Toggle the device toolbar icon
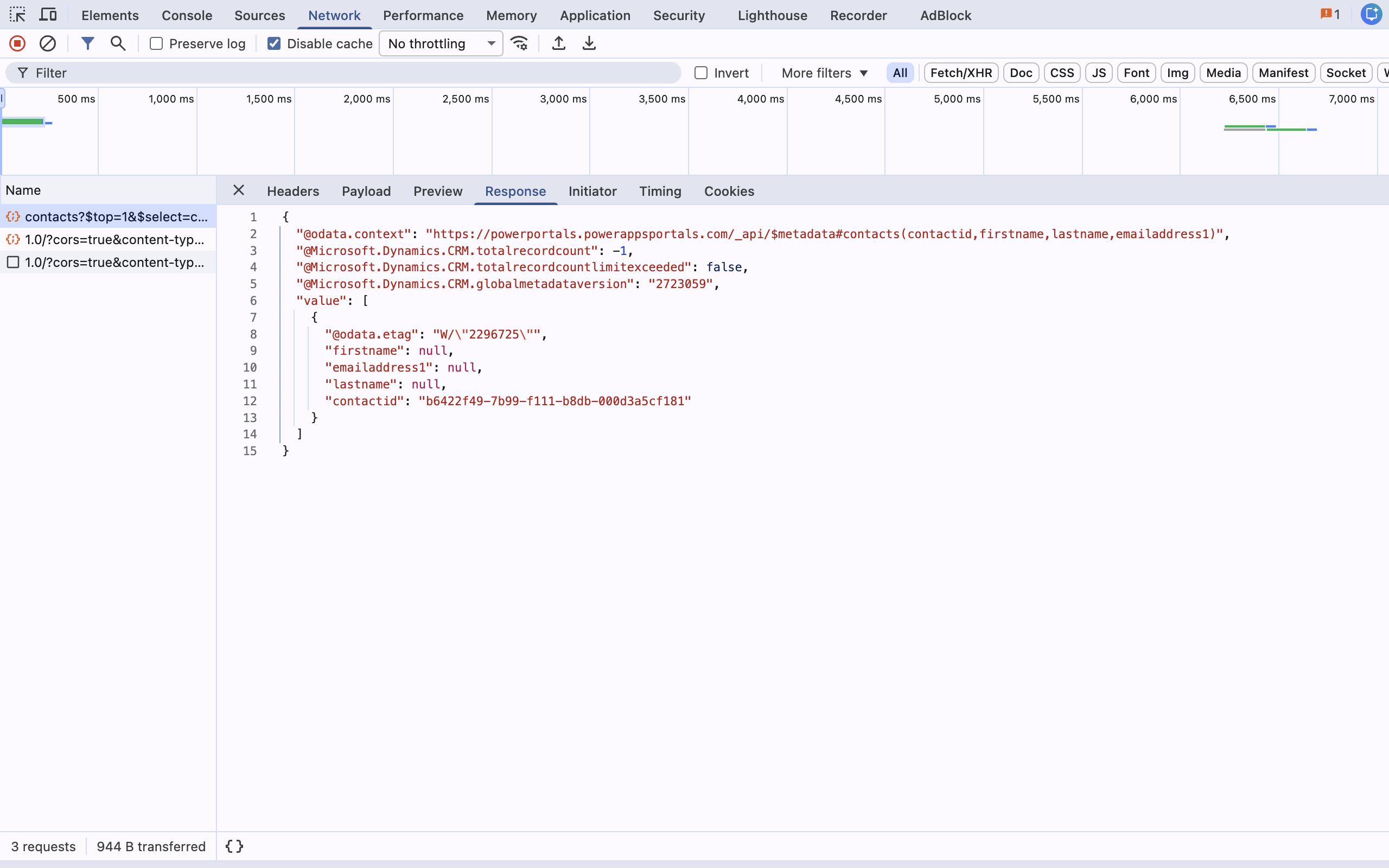1389x868 pixels. click(48, 15)
